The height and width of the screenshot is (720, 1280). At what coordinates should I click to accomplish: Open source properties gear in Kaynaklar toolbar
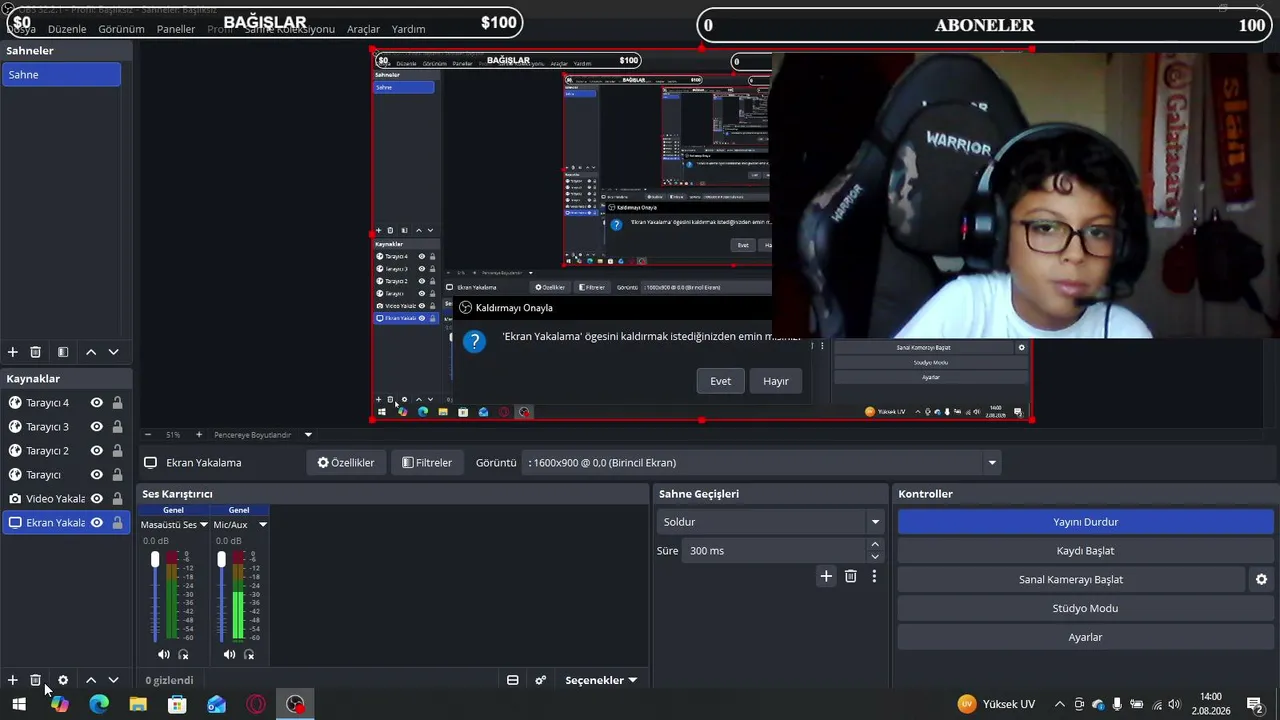point(63,680)
